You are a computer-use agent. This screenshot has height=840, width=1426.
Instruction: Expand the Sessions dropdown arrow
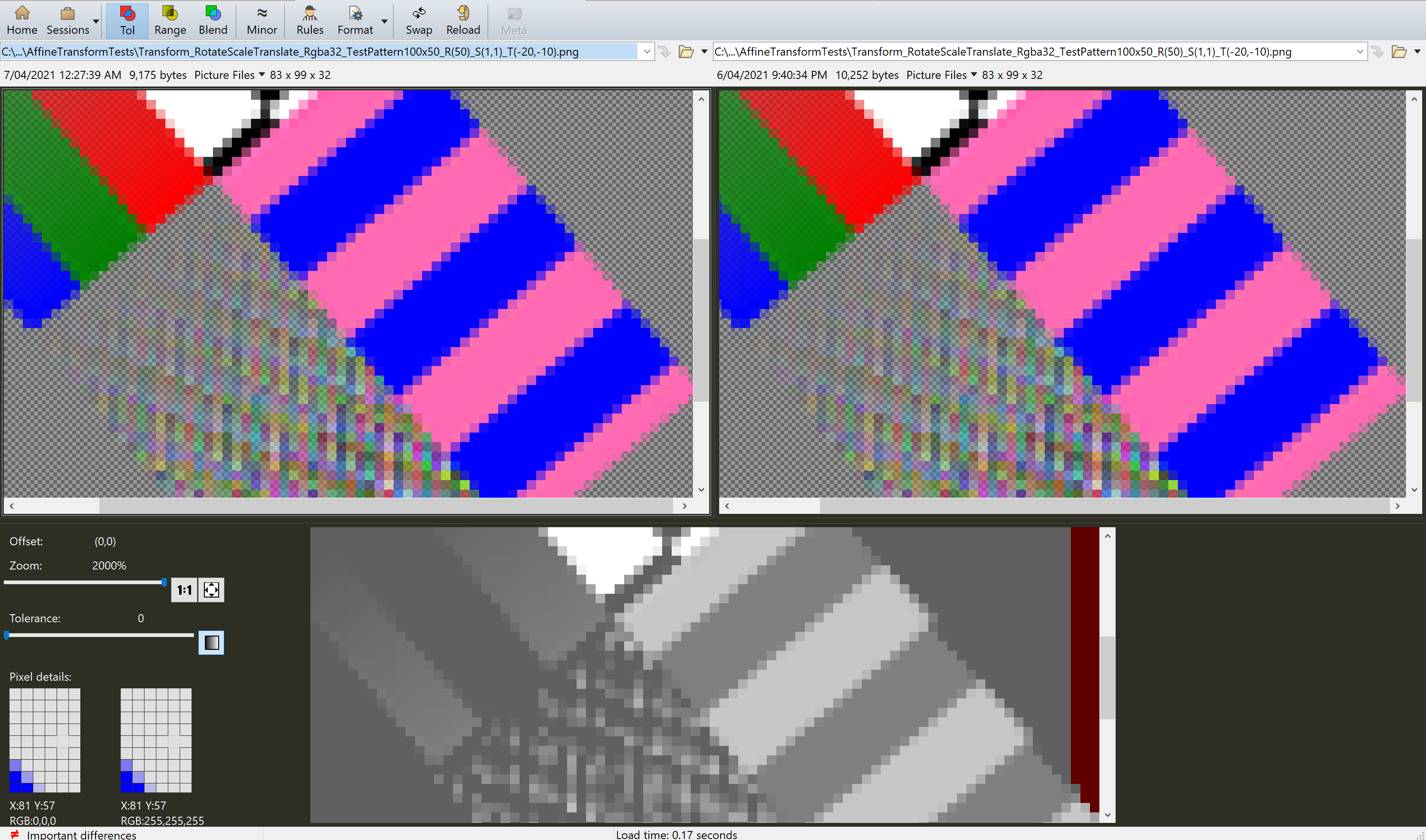click(96, 21)
